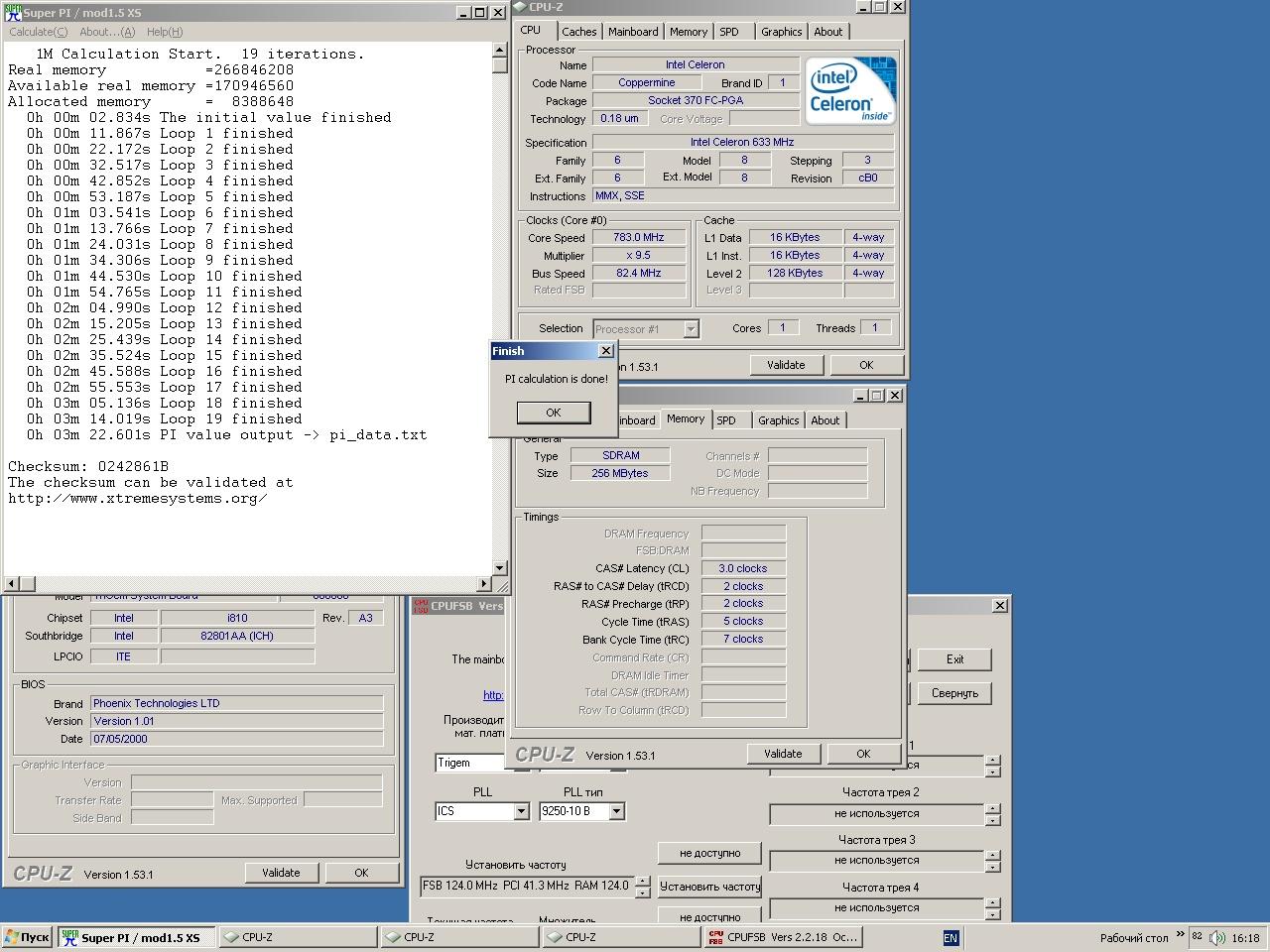Open Processor #1 selection dropdown
Image resolution: width=1270 pixels, height=952 pixels.
(691, 329)
